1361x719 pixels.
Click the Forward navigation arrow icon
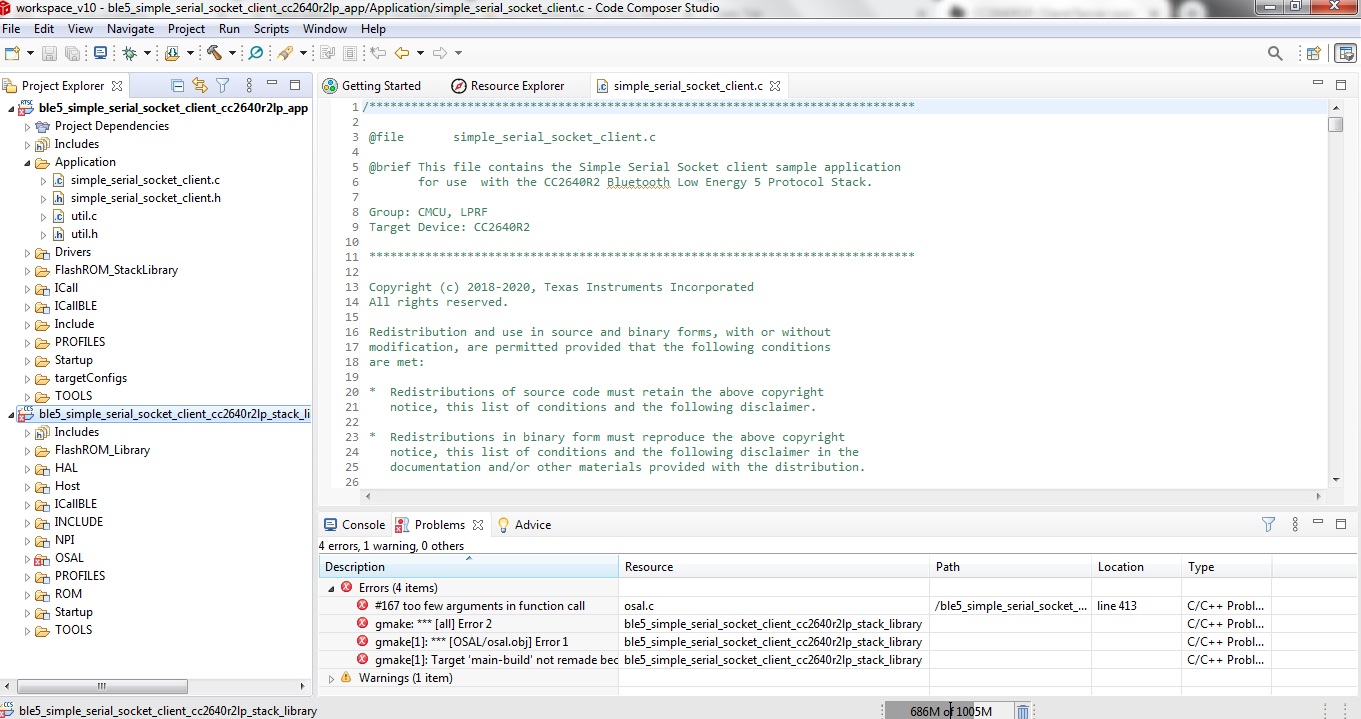click(440, 53)
